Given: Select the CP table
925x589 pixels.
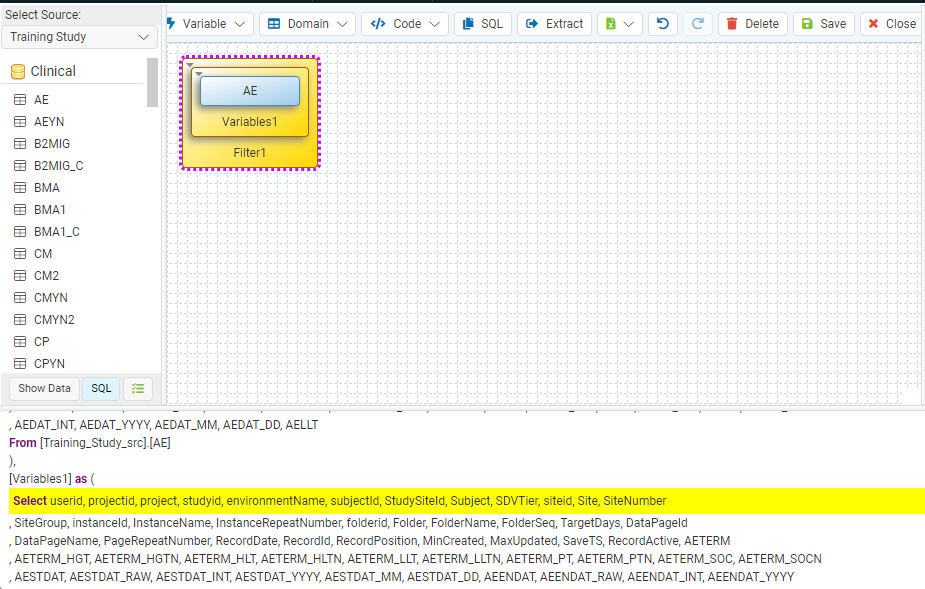Looking at the screenshot, I should click(x=41, y=342).
